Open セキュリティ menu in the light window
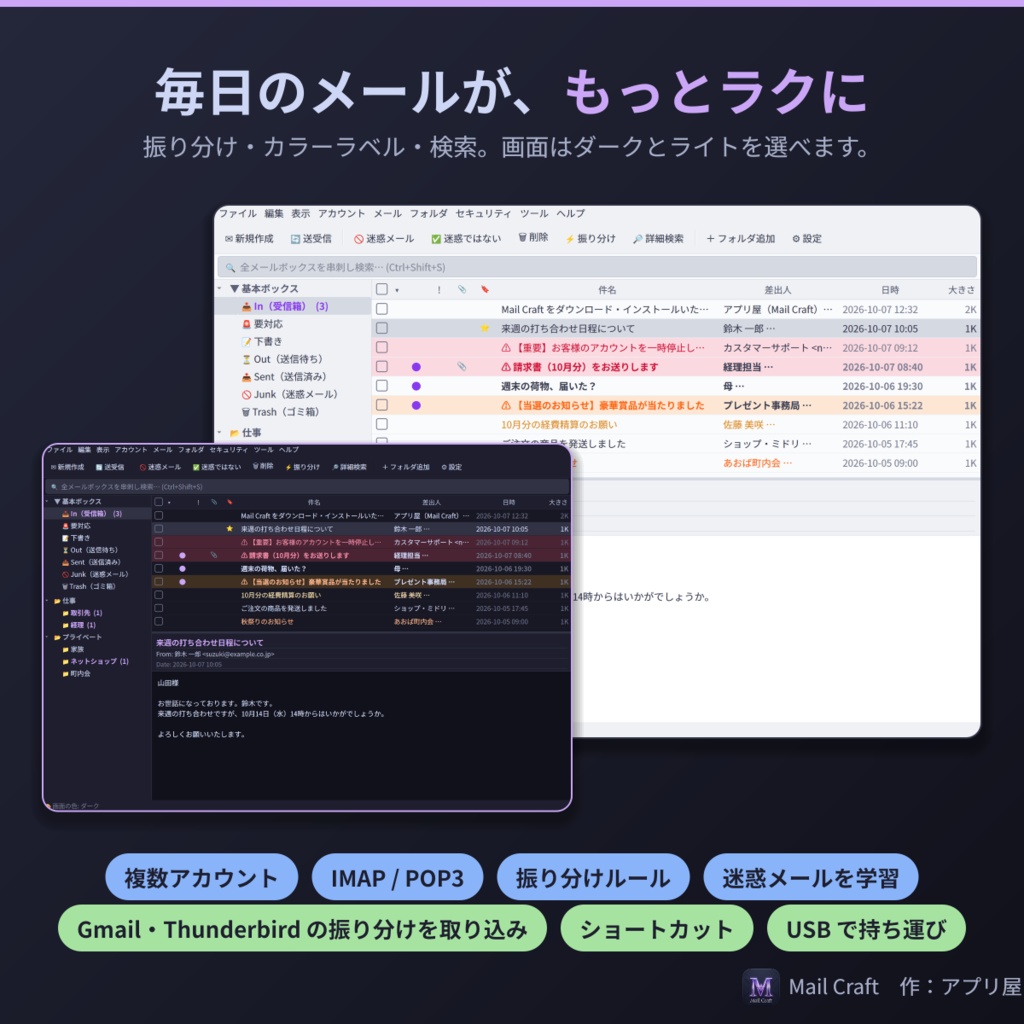 [483, 214]
